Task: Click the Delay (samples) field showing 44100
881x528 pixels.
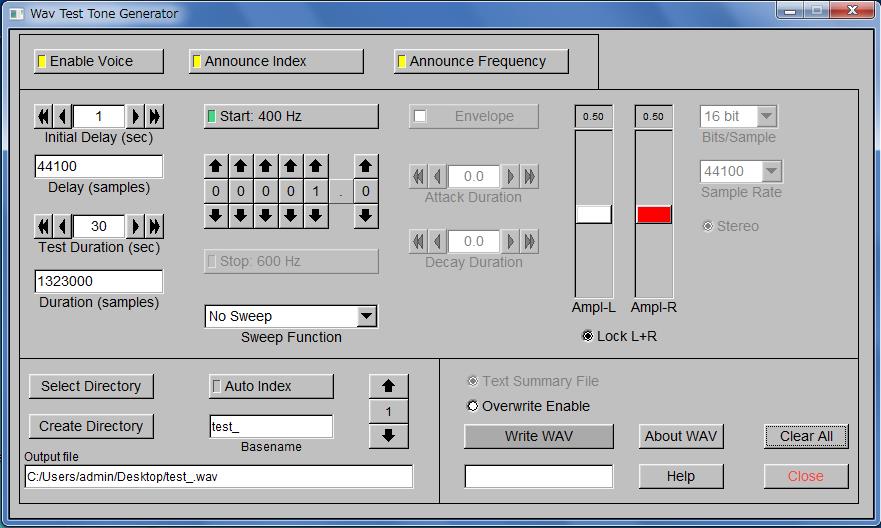Action: pos(99,166)
